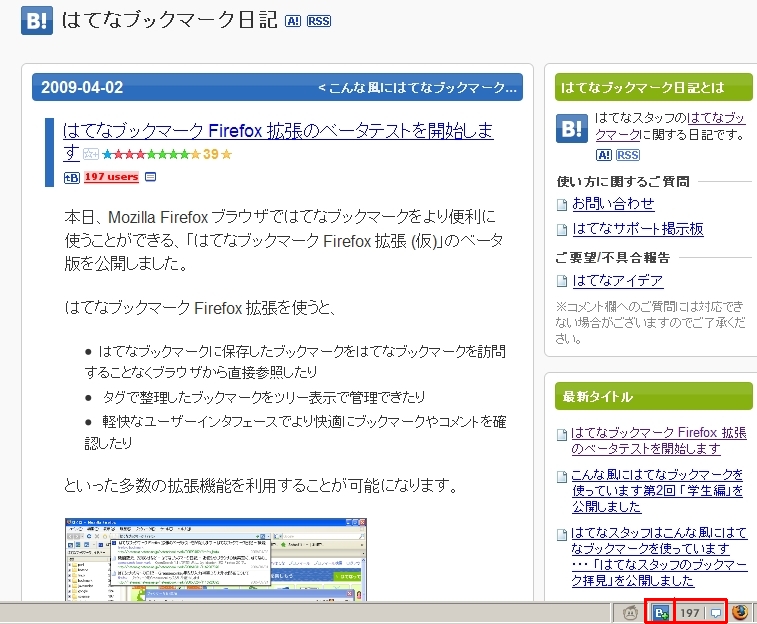Click the Firefox globe icon in the status bar

[x=739, y=612]
